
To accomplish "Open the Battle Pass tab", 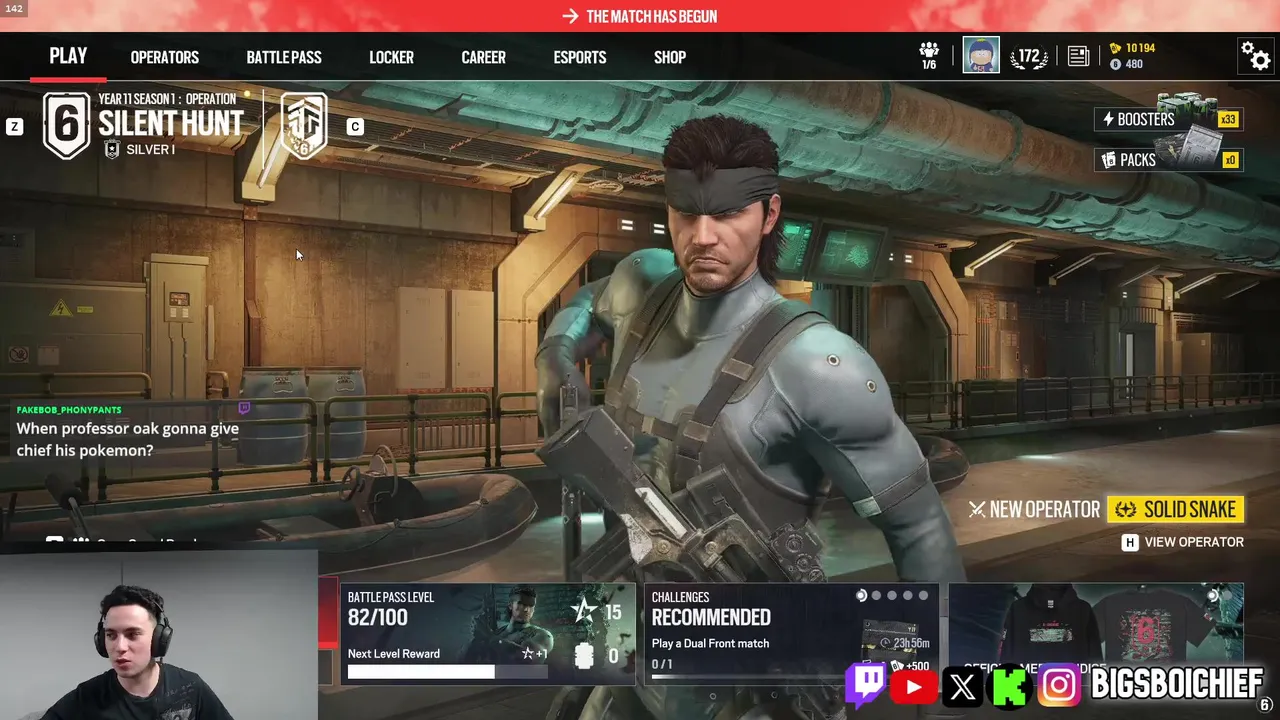I will [284, 57].
